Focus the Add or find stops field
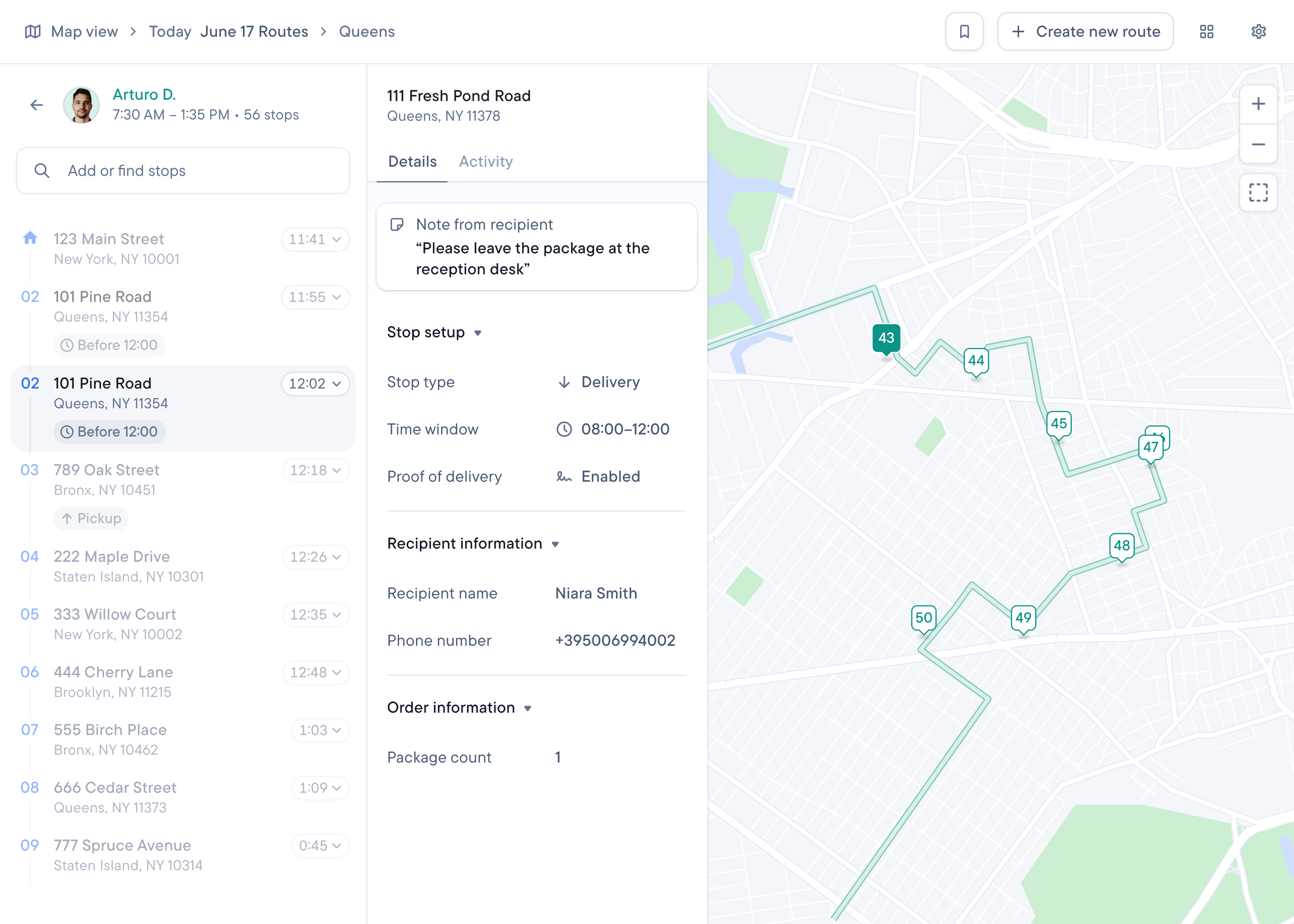1294x924 pixels. 183,171
